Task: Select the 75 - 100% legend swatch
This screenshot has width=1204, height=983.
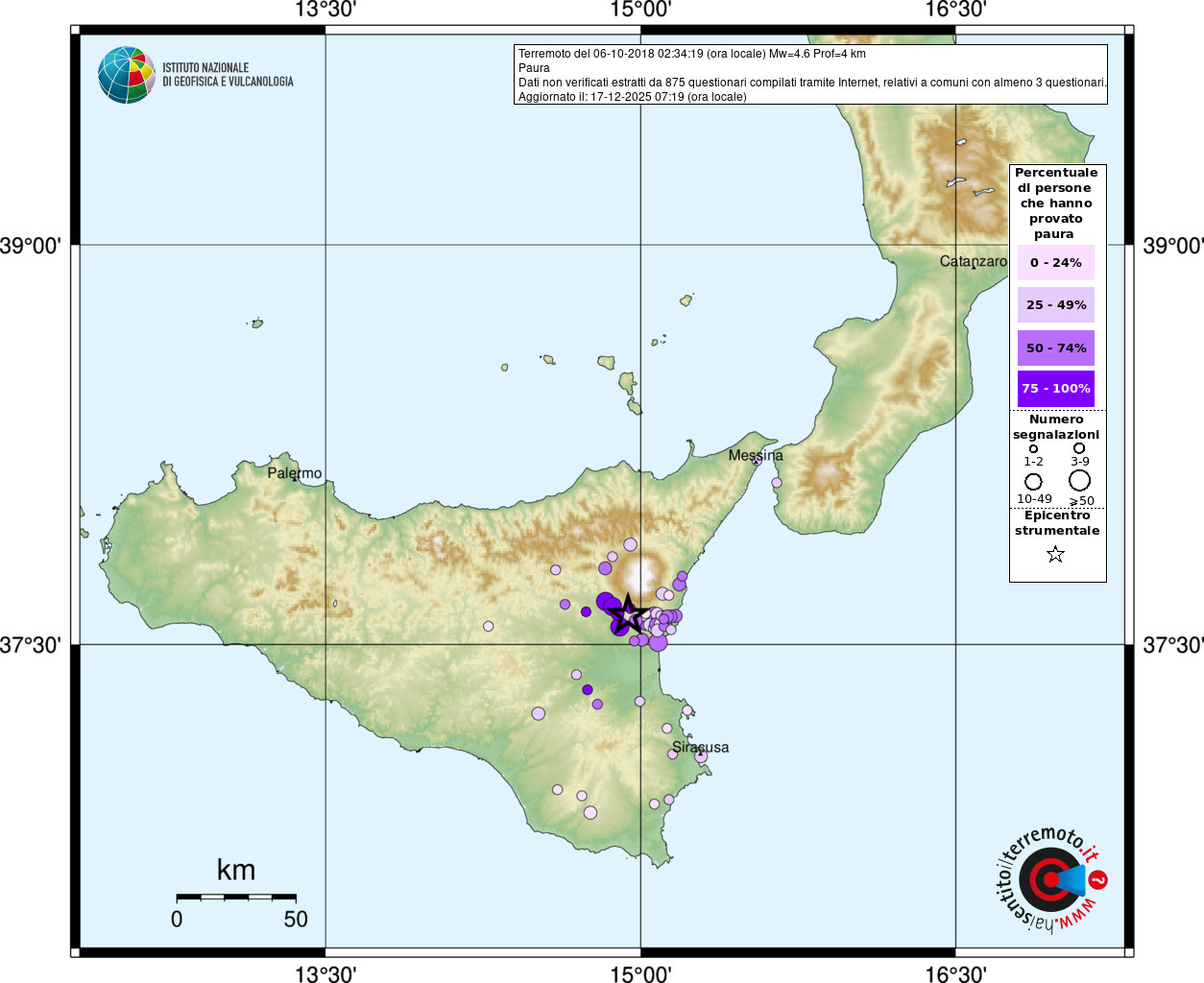Action: click(1056, 389)
